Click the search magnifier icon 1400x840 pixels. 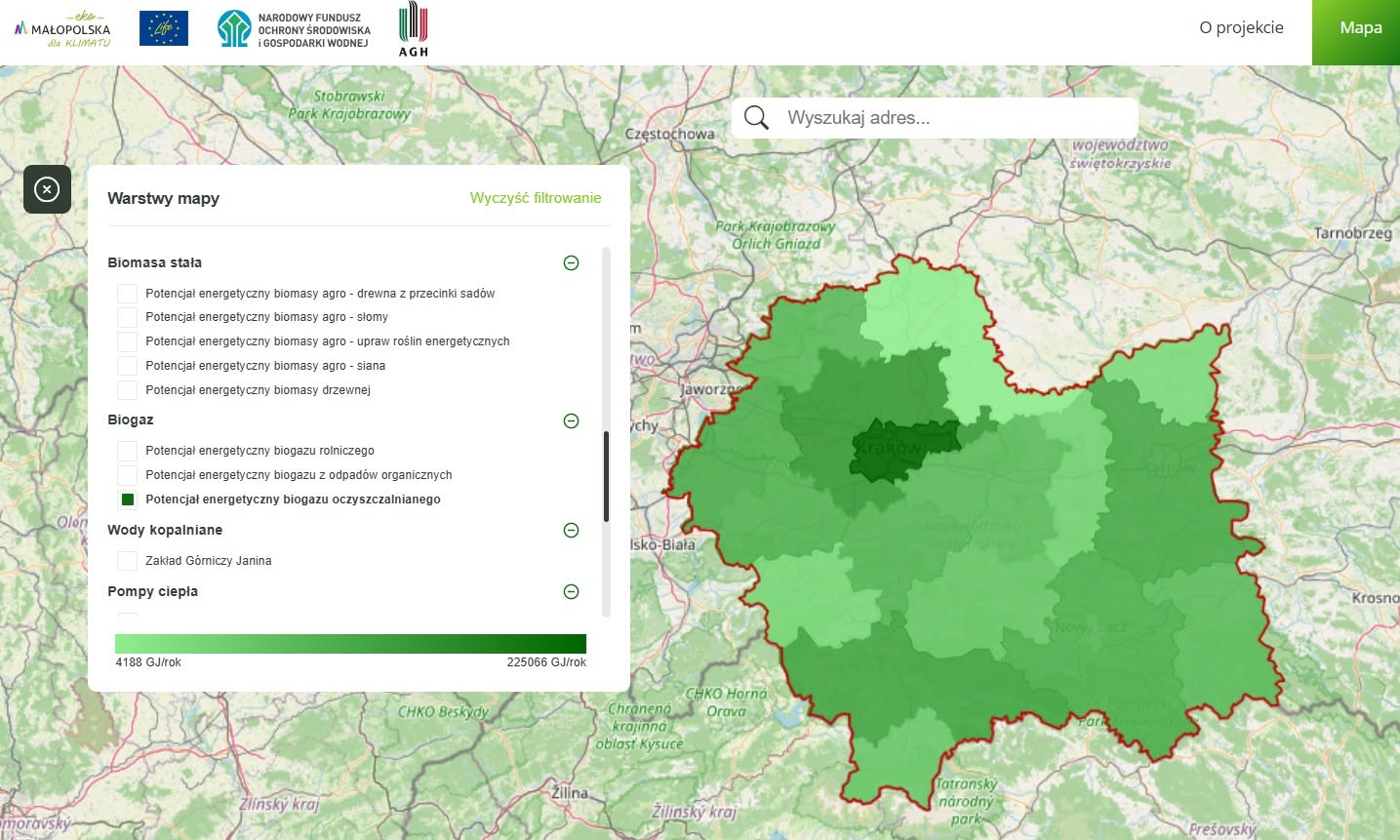point(756,118)
